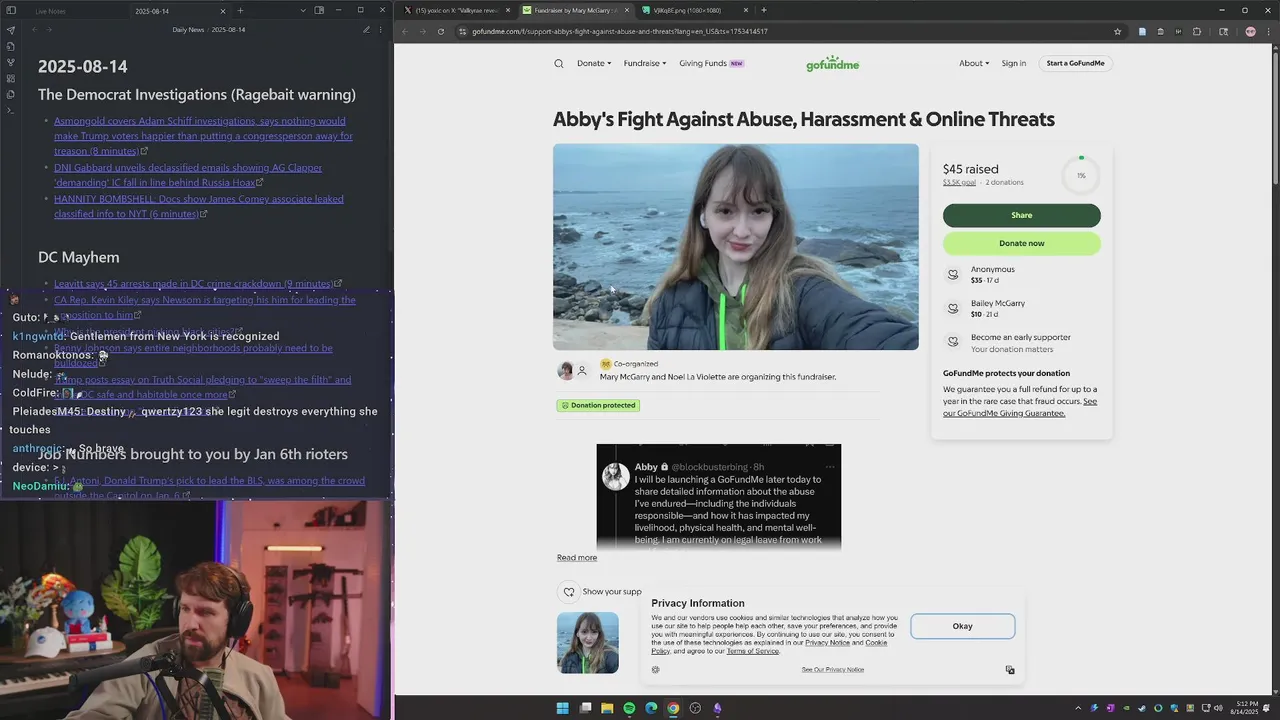Open File Explorer from the taskbar
The image size is (1280, 720).
point(607,708)
